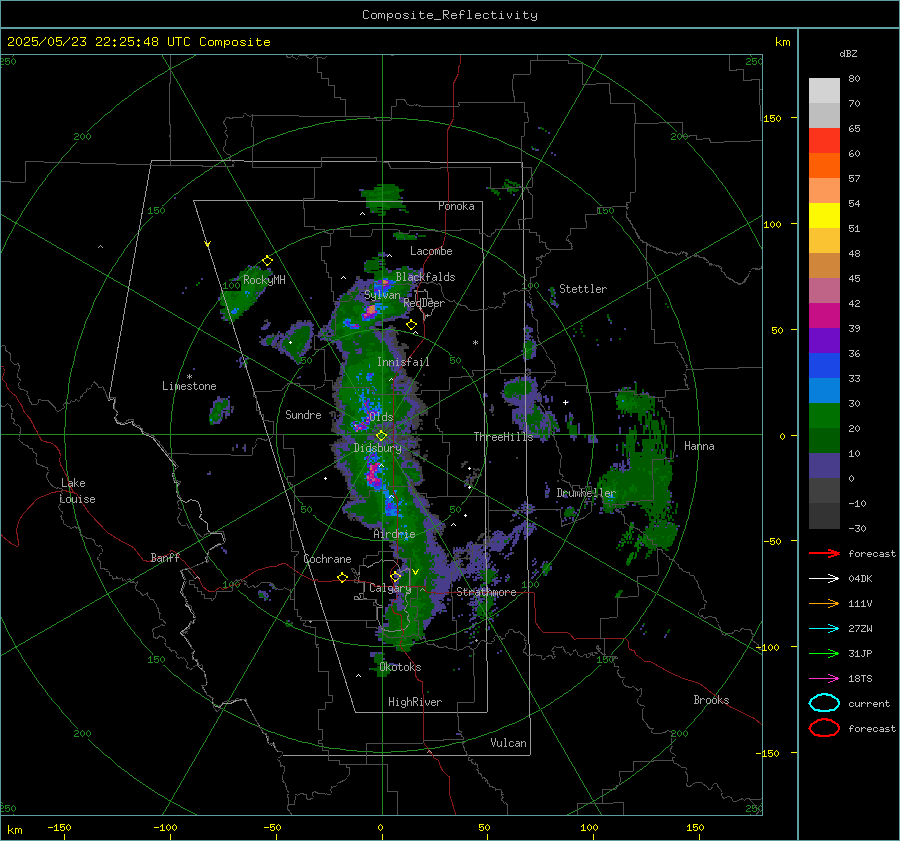The height and width of the screenshot is (841, 900).
Task: Click the Sylvan town label
Action: (382, 295)
